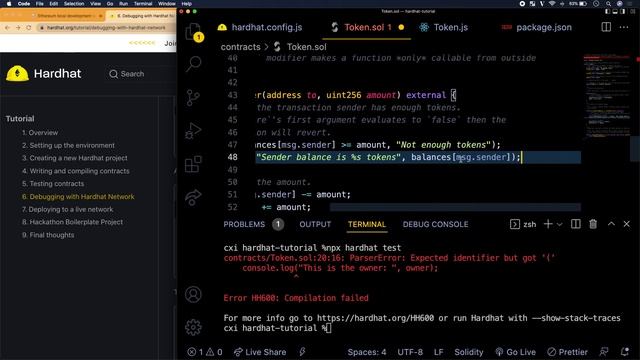Reload the browser page
Screen dimensions: 640x360
click(29, 28)
